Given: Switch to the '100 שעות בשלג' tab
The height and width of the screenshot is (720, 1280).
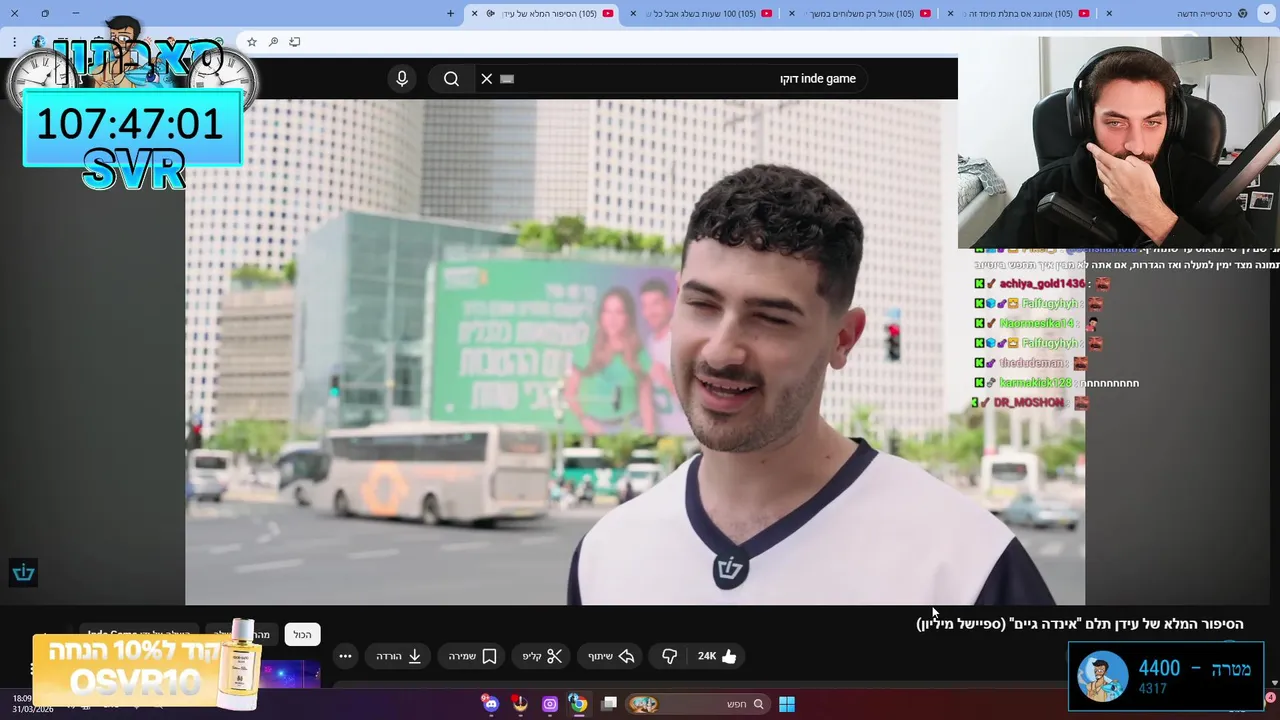Looking at the screenshot, I should pos(700,13).
